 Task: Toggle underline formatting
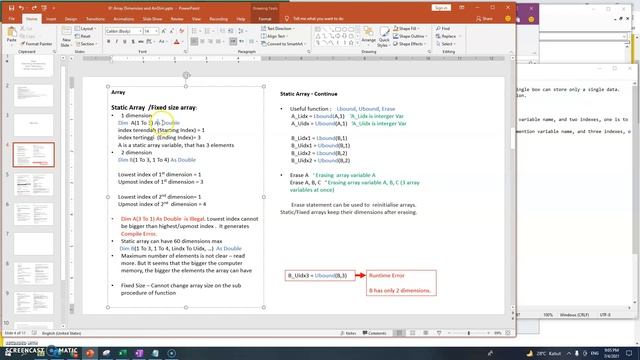[124, 42]
